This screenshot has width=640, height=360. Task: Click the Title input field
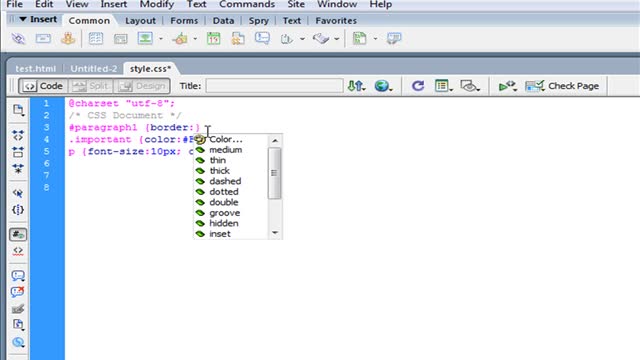pos(274,86)
